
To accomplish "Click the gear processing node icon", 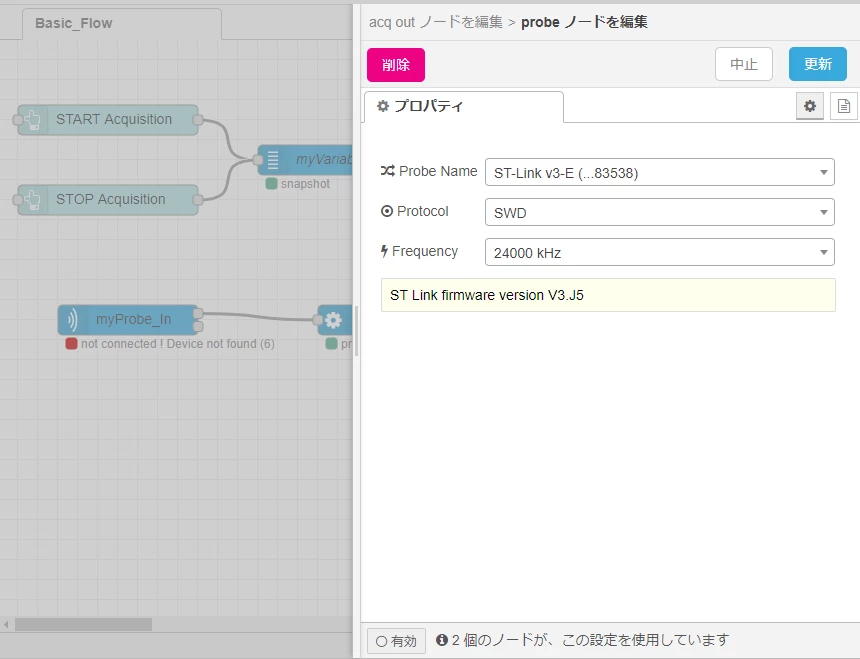I will pyautogui.click(x=333, y=320).
